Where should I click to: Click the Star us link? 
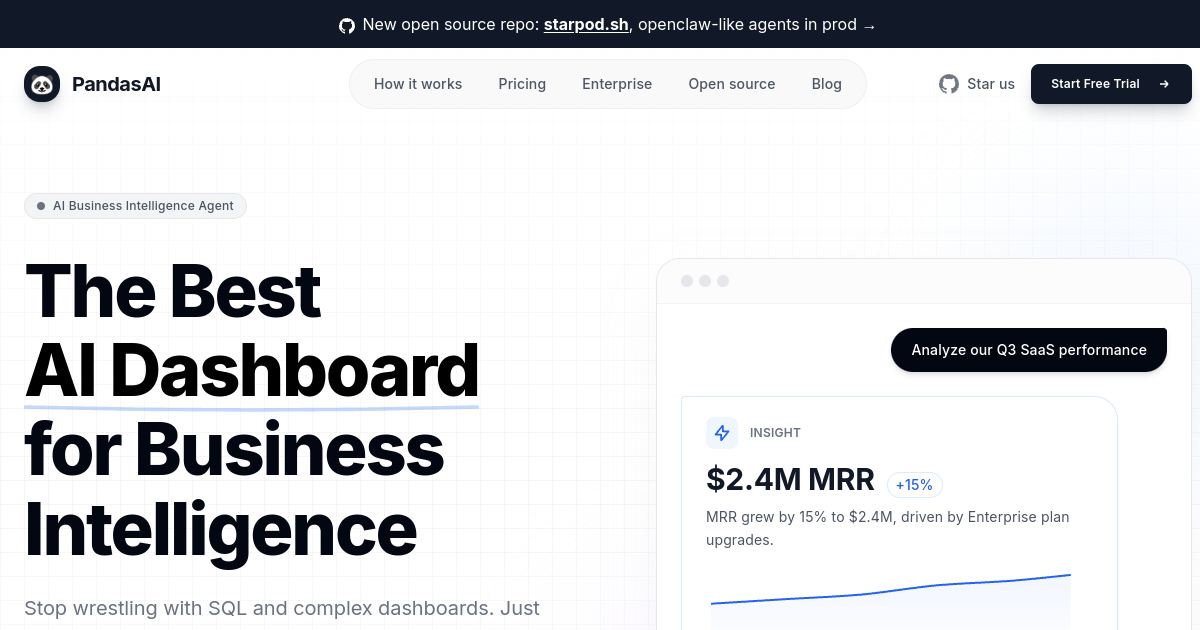pyautogui.click(x=977, y=84)
